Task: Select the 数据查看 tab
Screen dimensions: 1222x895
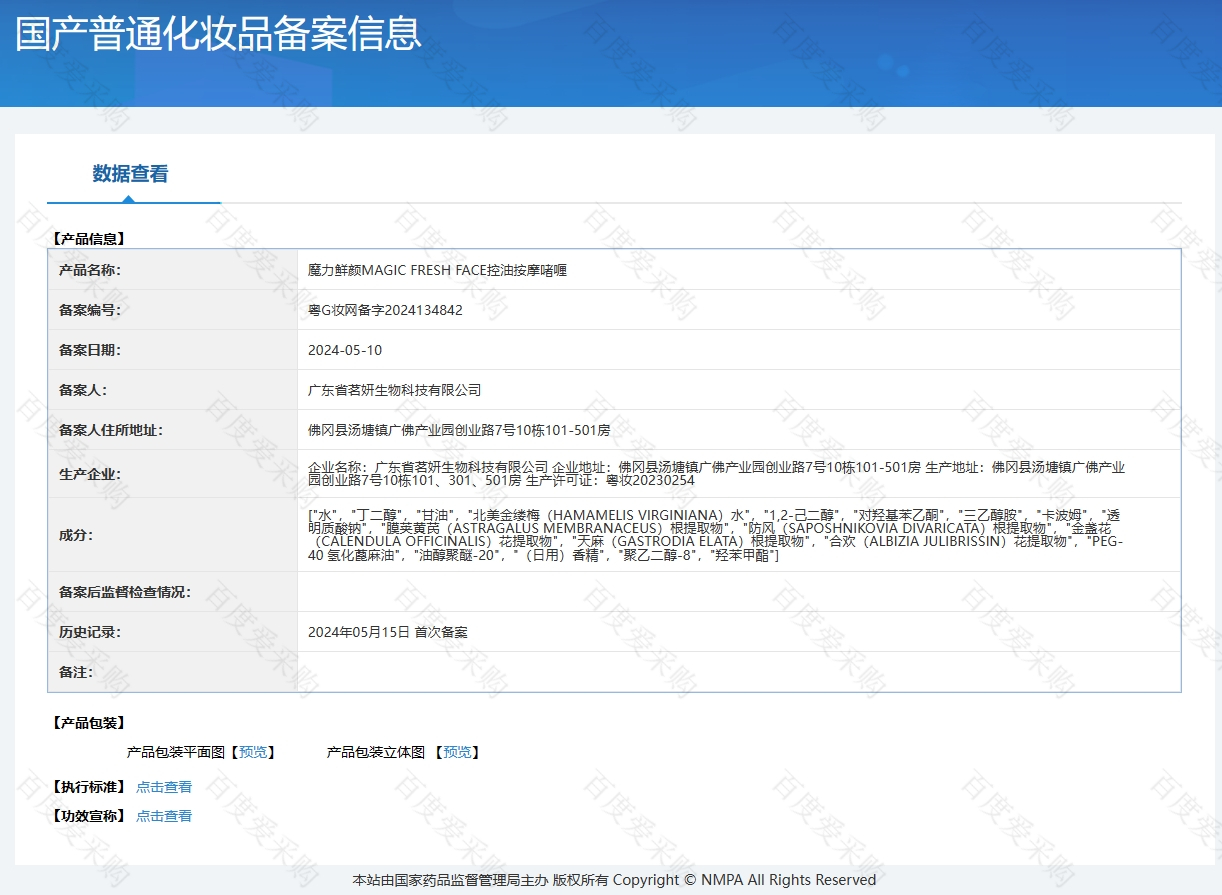Action: 130,174
